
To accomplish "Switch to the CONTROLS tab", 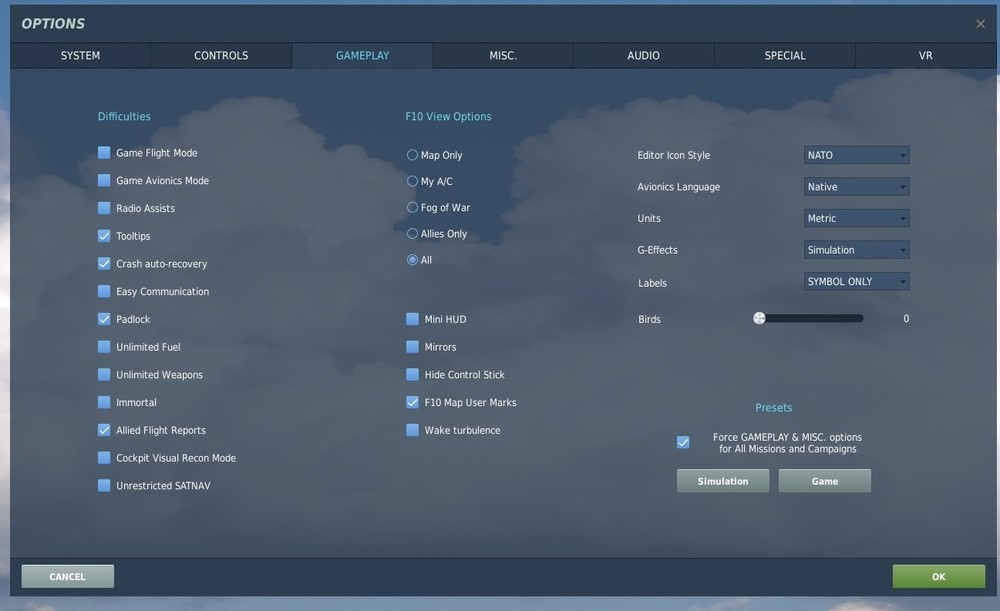I will (221, 55).
